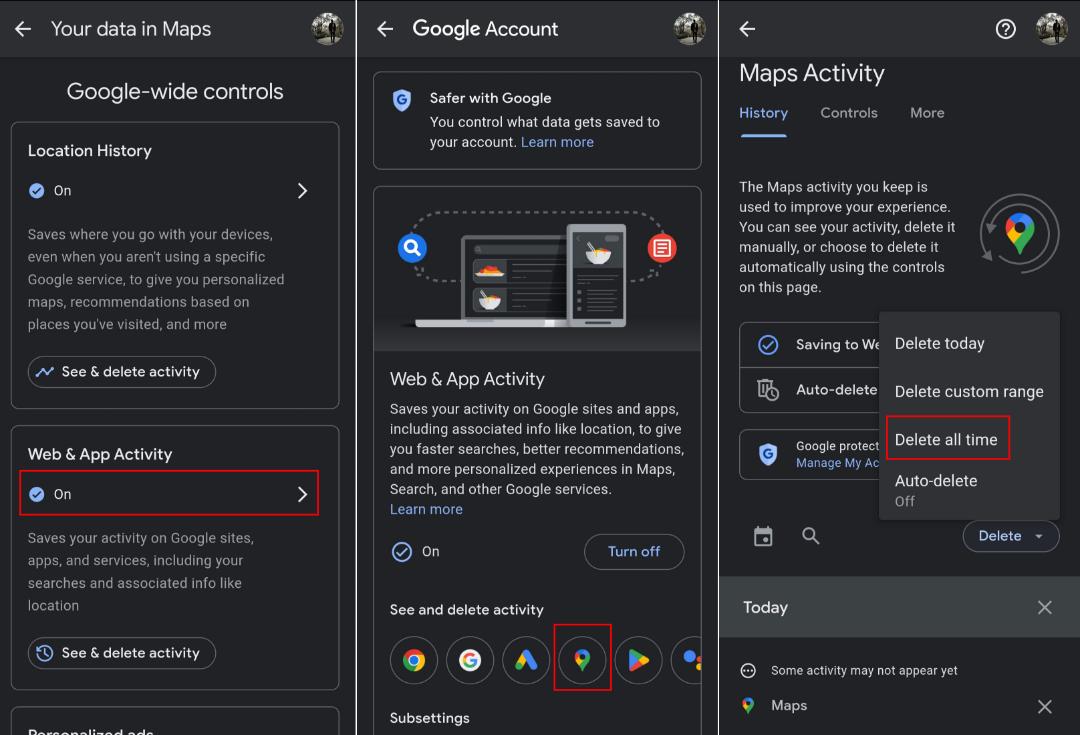This screenshot has height=735, width=1080.
Task: Open help question mark icon
Action: coord(1006,29)
